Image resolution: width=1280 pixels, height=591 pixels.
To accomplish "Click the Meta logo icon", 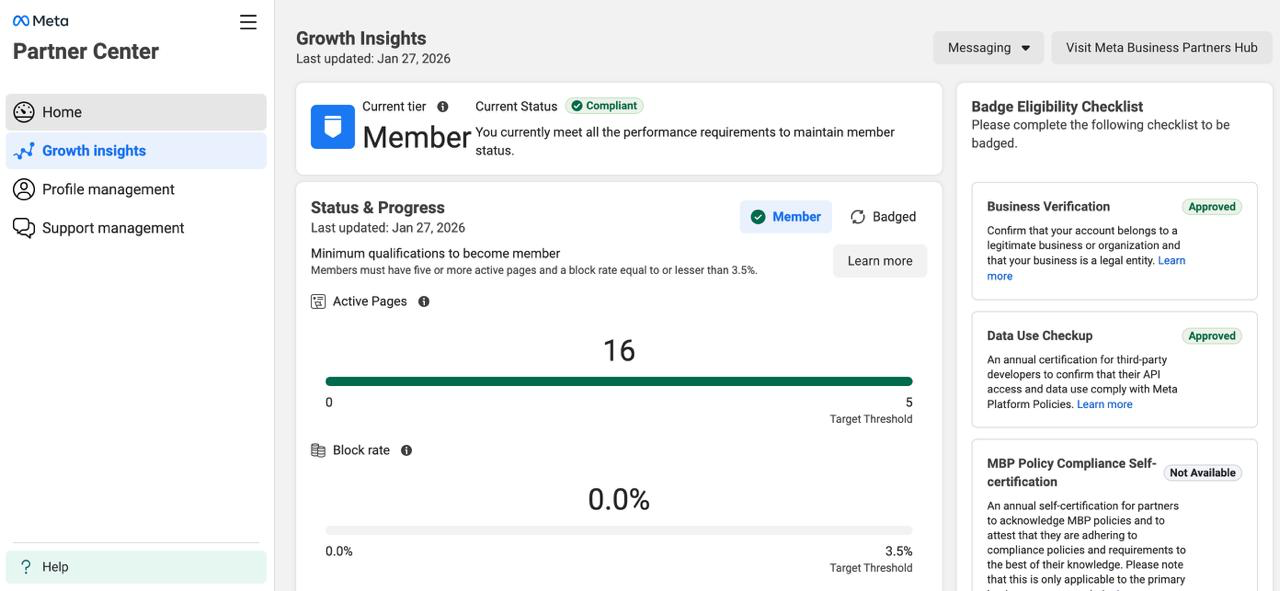I will click(21, 21).
